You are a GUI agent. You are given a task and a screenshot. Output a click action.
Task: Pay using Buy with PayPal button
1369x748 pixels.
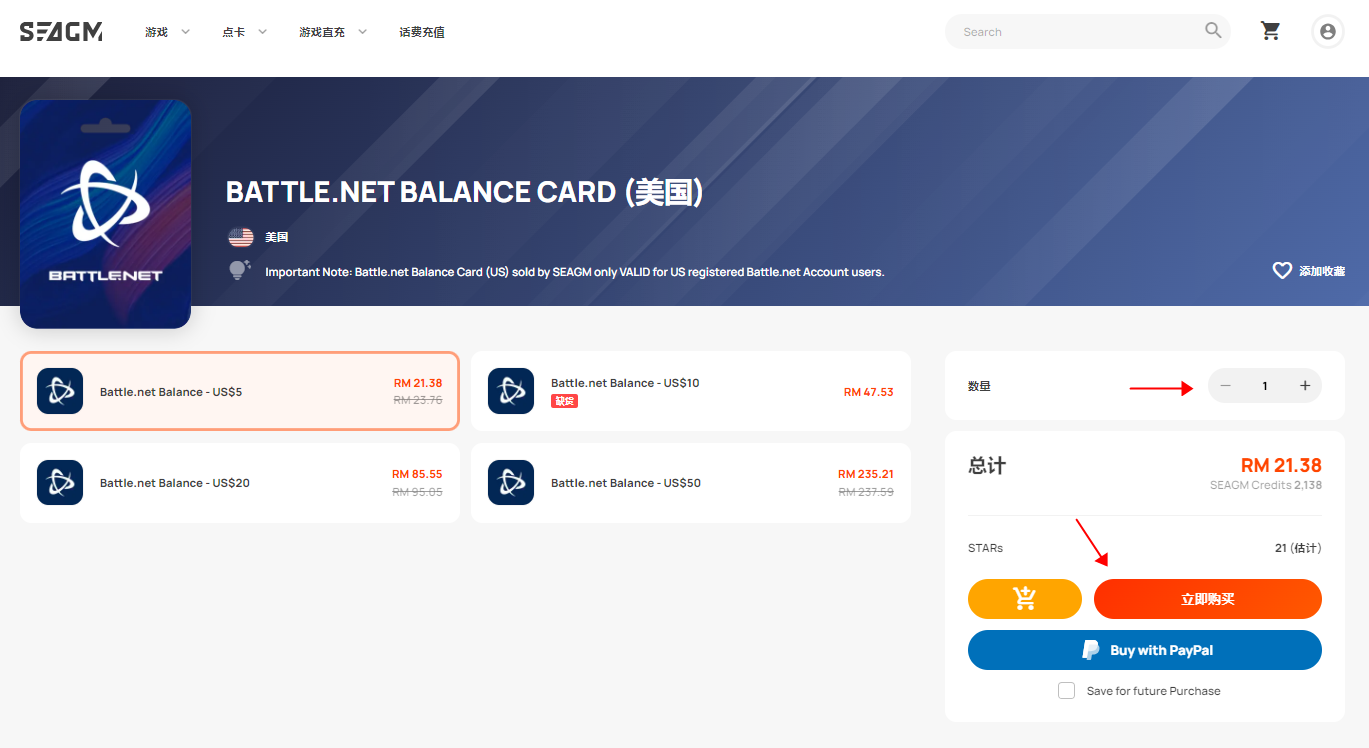coord(1145,650)
